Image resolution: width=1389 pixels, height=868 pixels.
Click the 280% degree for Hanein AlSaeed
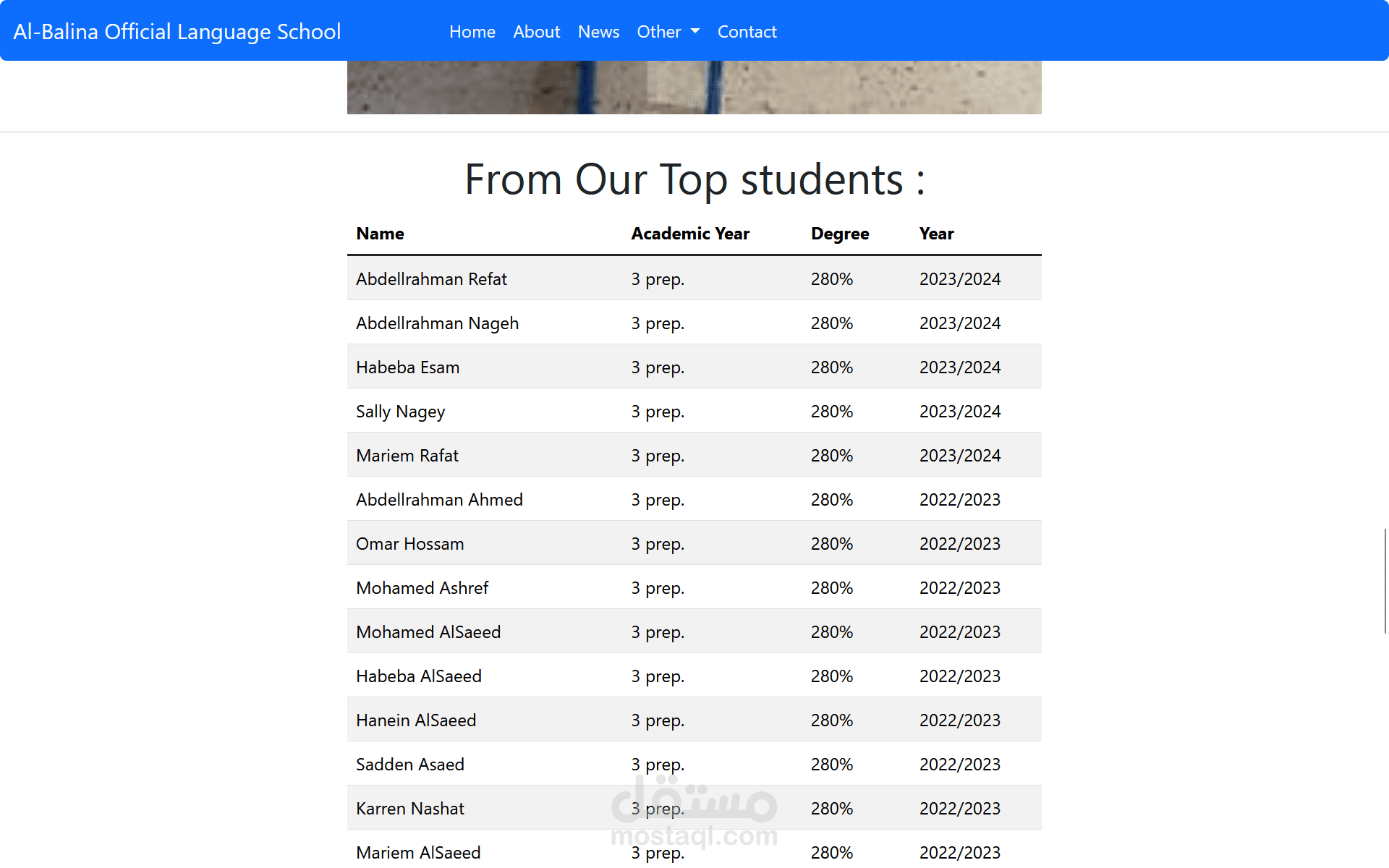coord(832,720)
